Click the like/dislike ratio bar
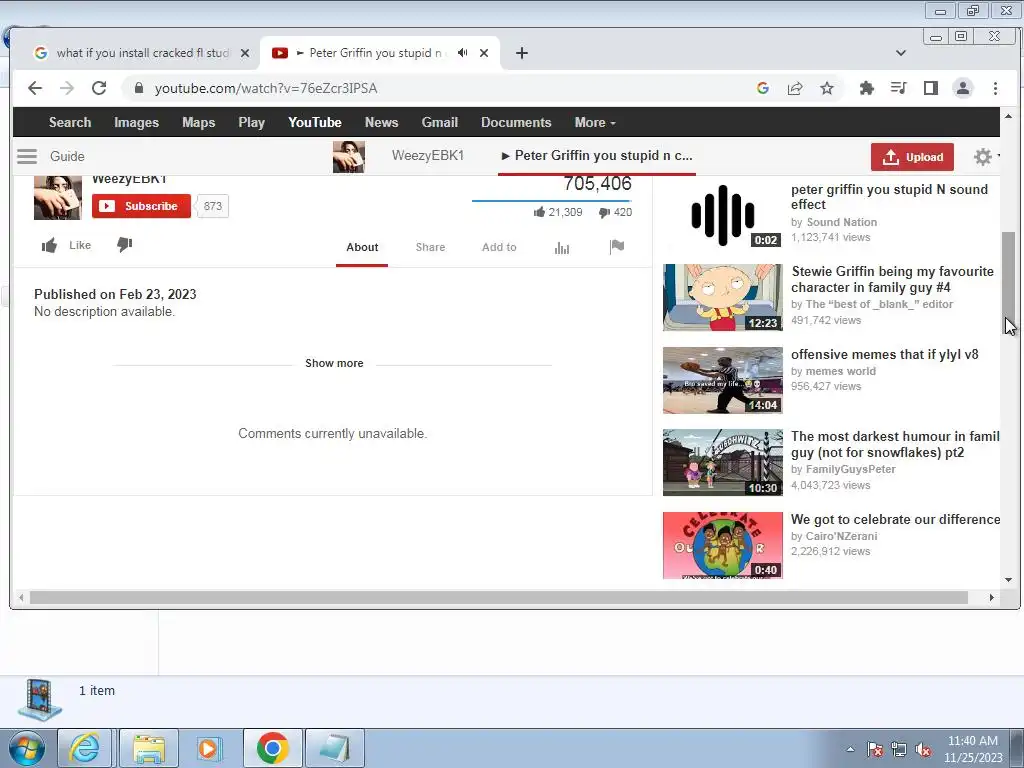 (x=551, y=200)
